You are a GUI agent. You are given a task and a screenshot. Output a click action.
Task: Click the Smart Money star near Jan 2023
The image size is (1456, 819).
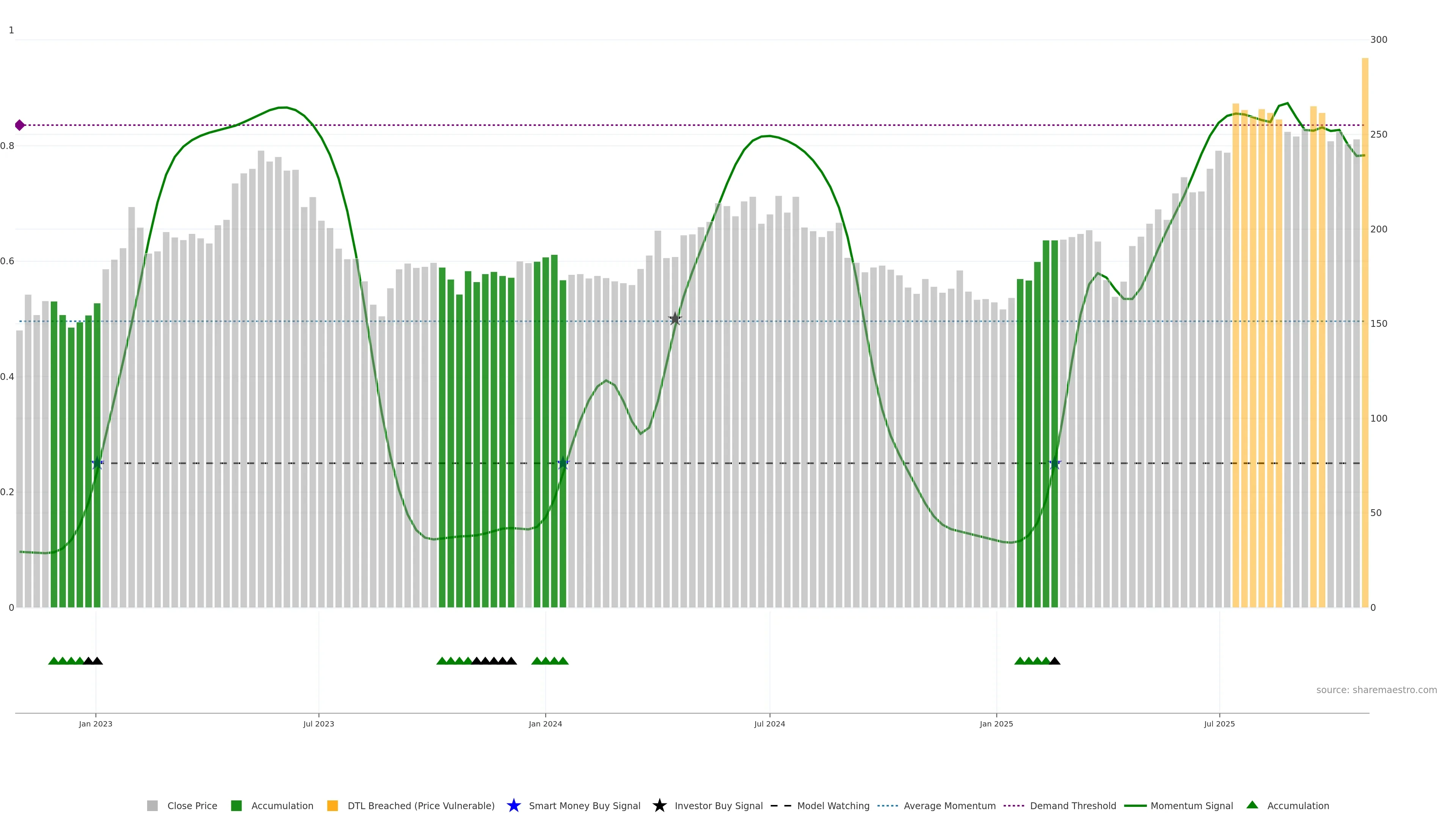tap(97, 463)
